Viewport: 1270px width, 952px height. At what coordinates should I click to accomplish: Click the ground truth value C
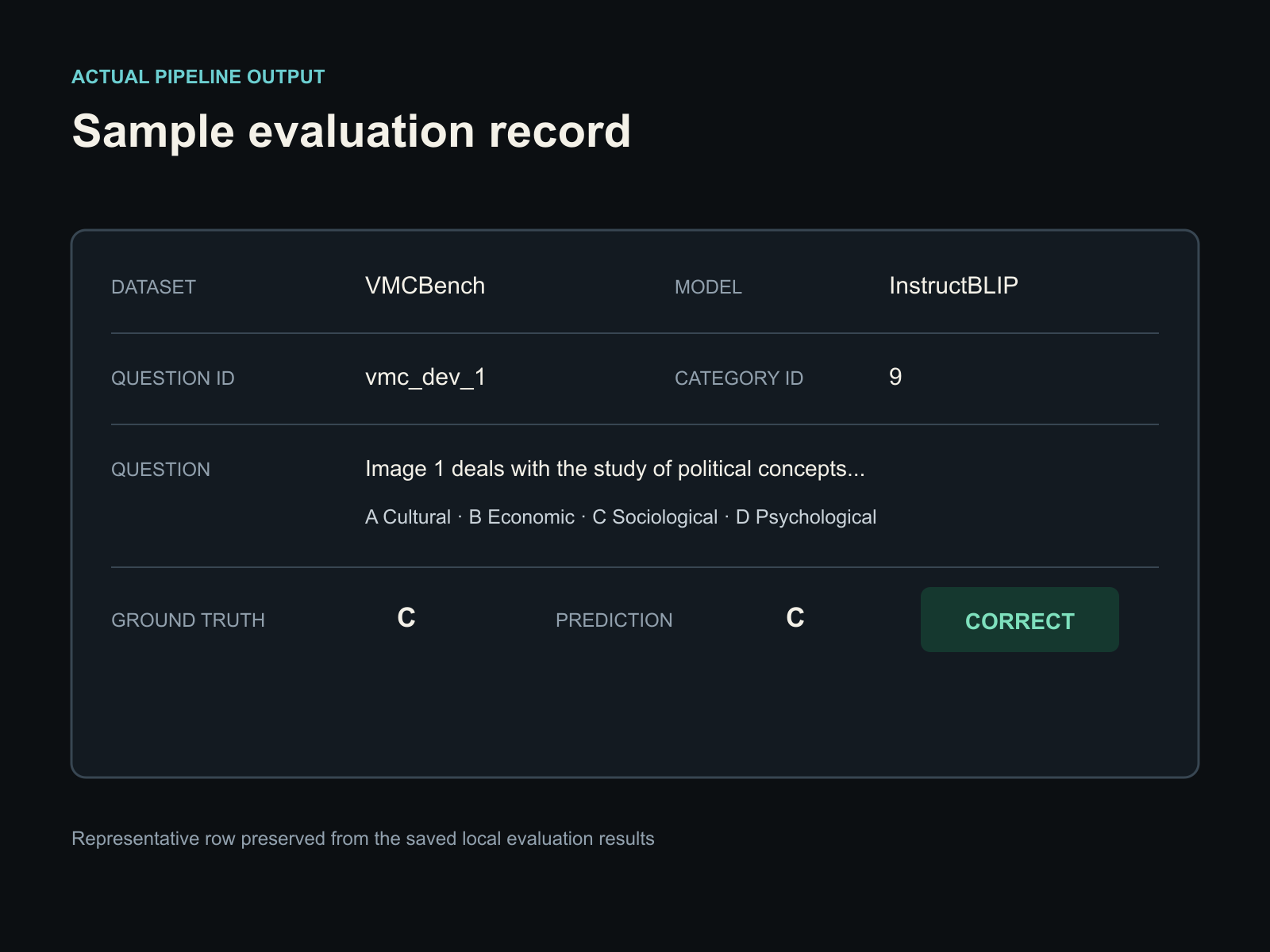pos(406,618)
